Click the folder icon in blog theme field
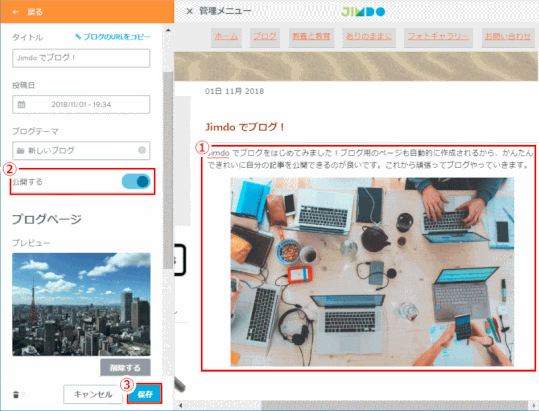Viewport: 539px width, 411px height. click(x=21, y=151)
